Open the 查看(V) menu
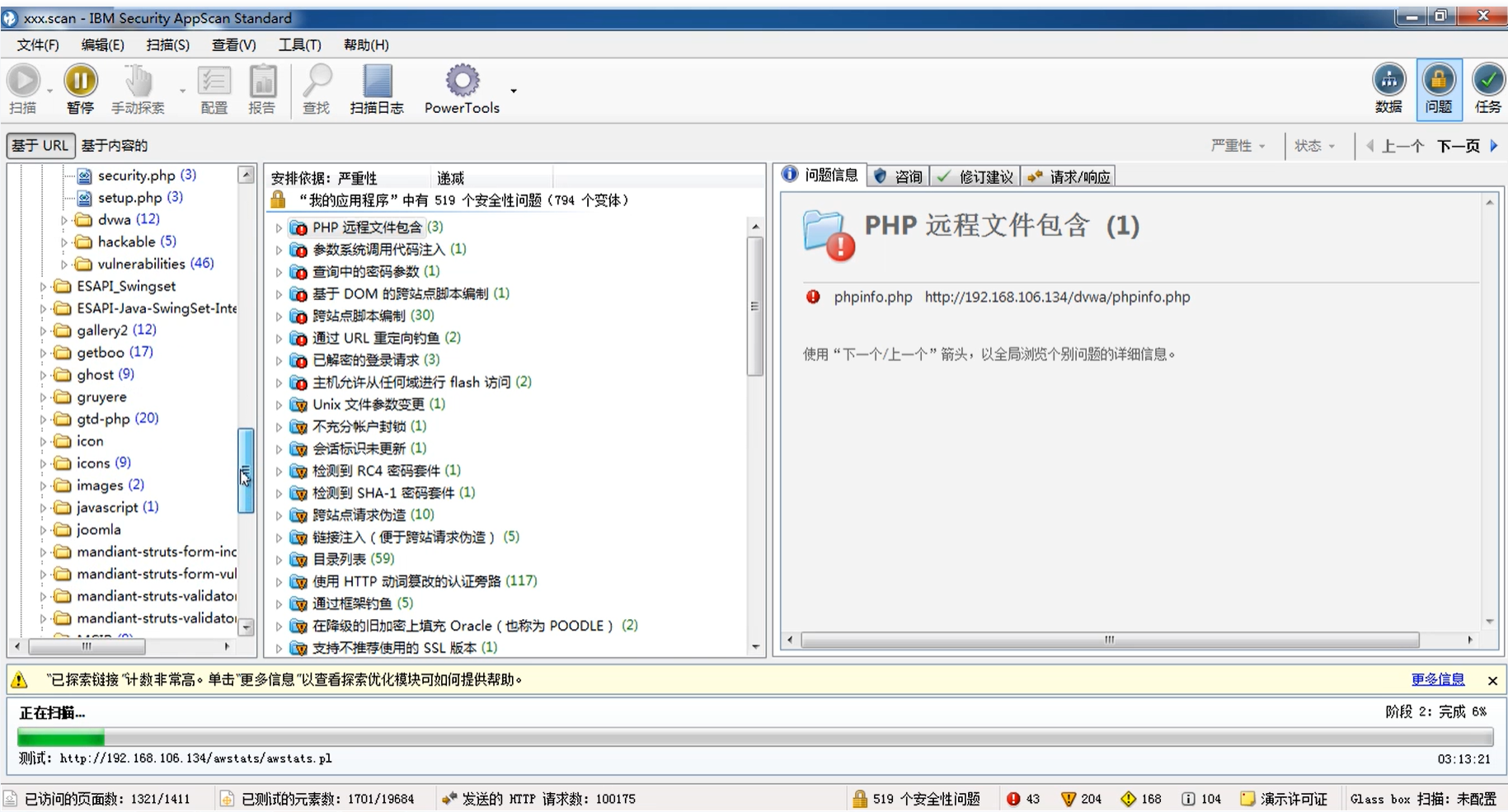This screenshot has width=1508, height=812. [x=233, y=45]
